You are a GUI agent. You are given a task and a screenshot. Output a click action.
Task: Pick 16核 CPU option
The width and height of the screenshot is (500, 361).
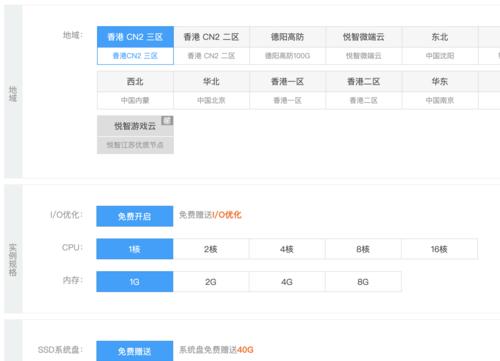tap(439, 249)
